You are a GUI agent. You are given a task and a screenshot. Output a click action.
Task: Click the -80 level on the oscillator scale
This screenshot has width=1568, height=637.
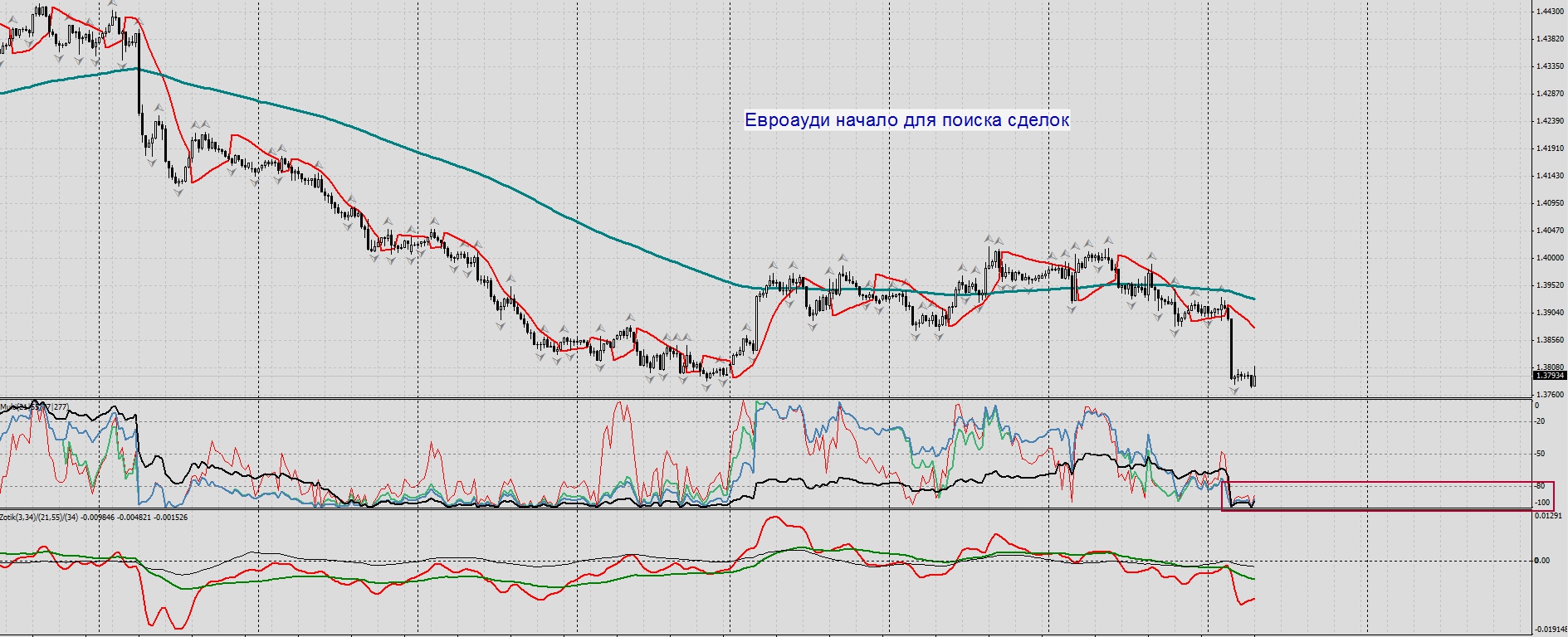(x=1540, y=486)
